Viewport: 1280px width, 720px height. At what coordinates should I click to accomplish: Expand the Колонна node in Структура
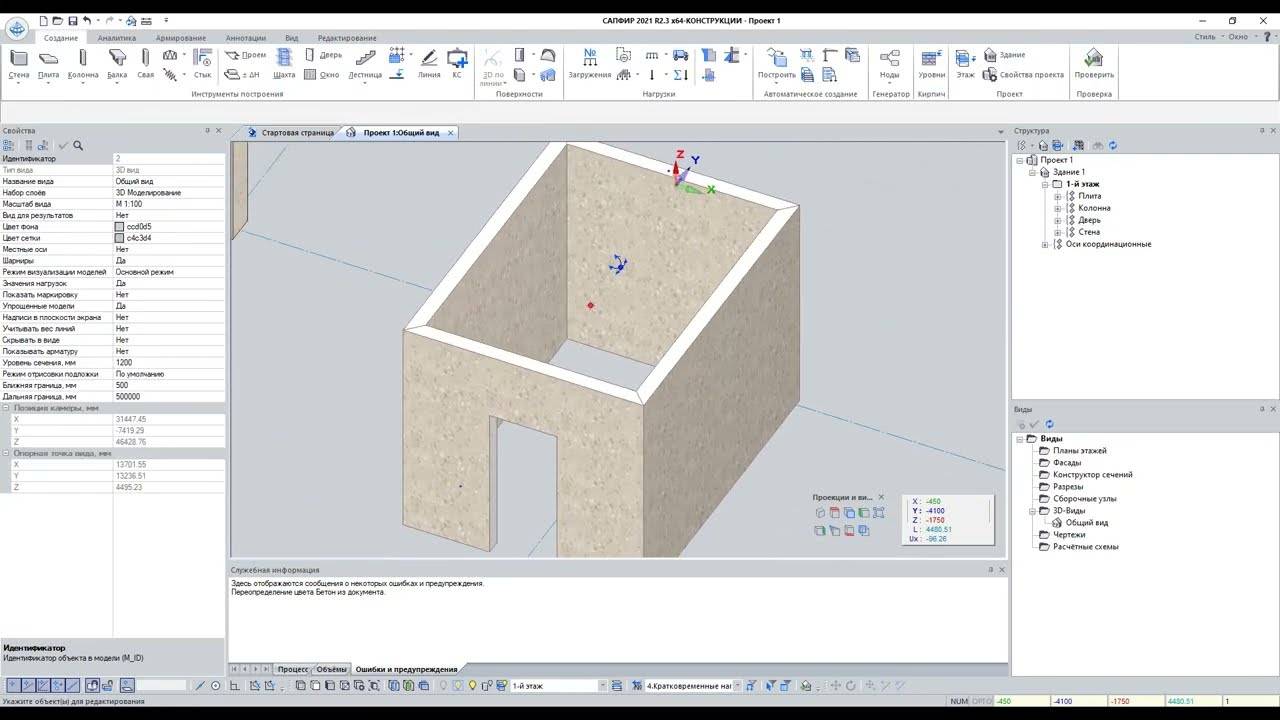(x=1057, y=208)
